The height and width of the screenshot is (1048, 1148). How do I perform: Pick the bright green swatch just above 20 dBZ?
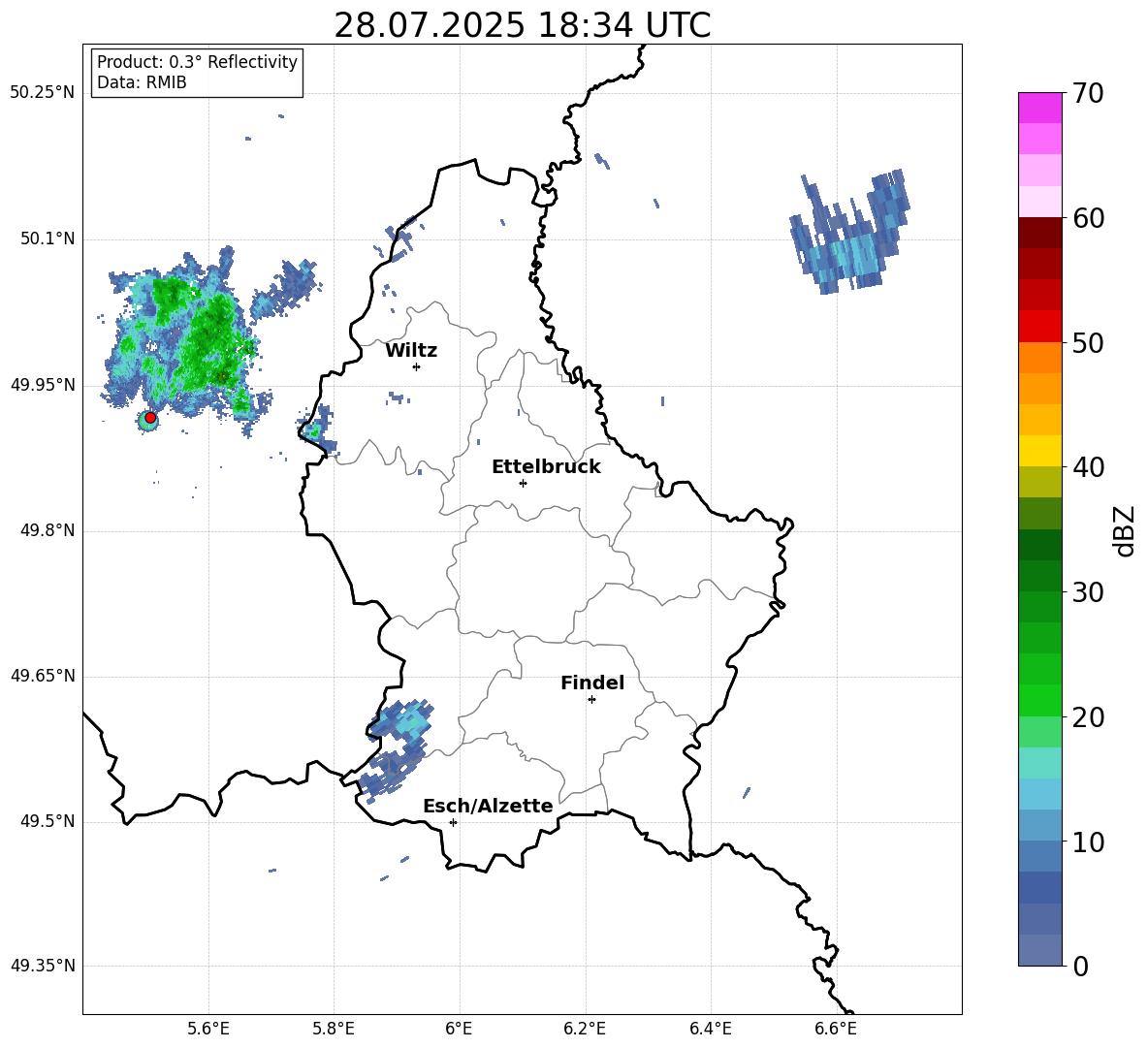[1040, 700]
